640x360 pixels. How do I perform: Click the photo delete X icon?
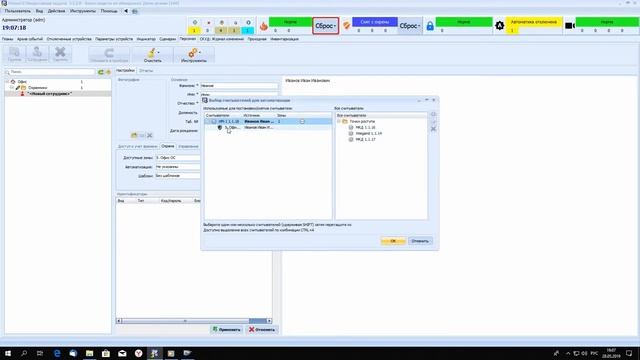(x=150, y=135)
